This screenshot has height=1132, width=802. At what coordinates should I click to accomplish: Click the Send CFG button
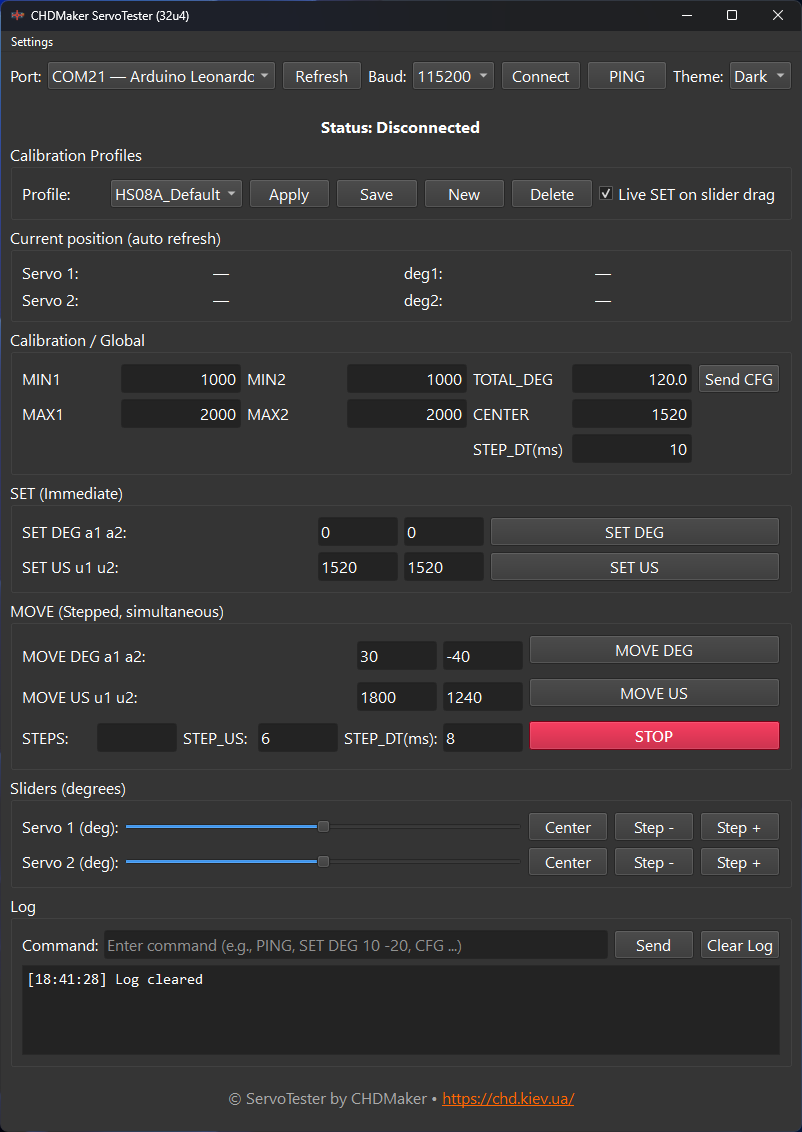pyautogui.click(x=738, y=379)
